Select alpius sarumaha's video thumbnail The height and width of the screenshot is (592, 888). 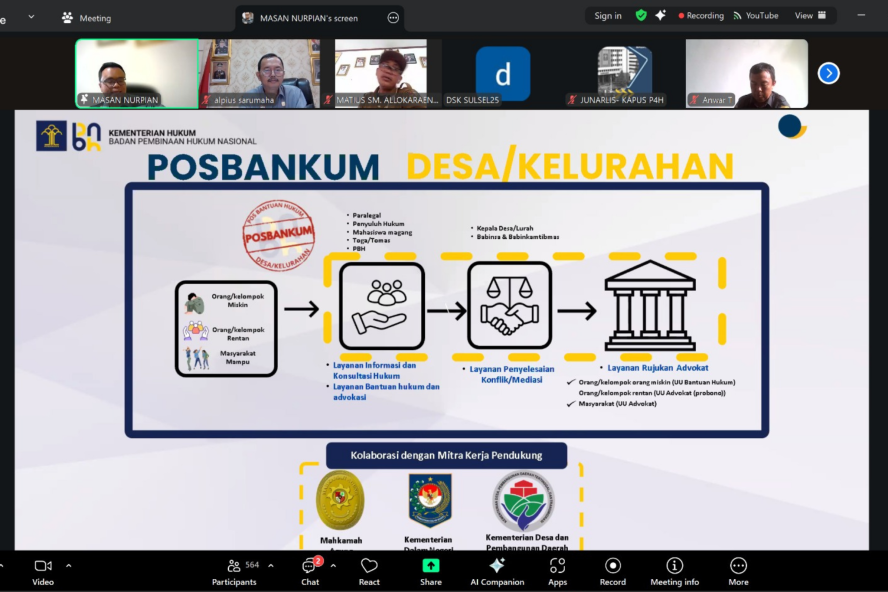260,73
